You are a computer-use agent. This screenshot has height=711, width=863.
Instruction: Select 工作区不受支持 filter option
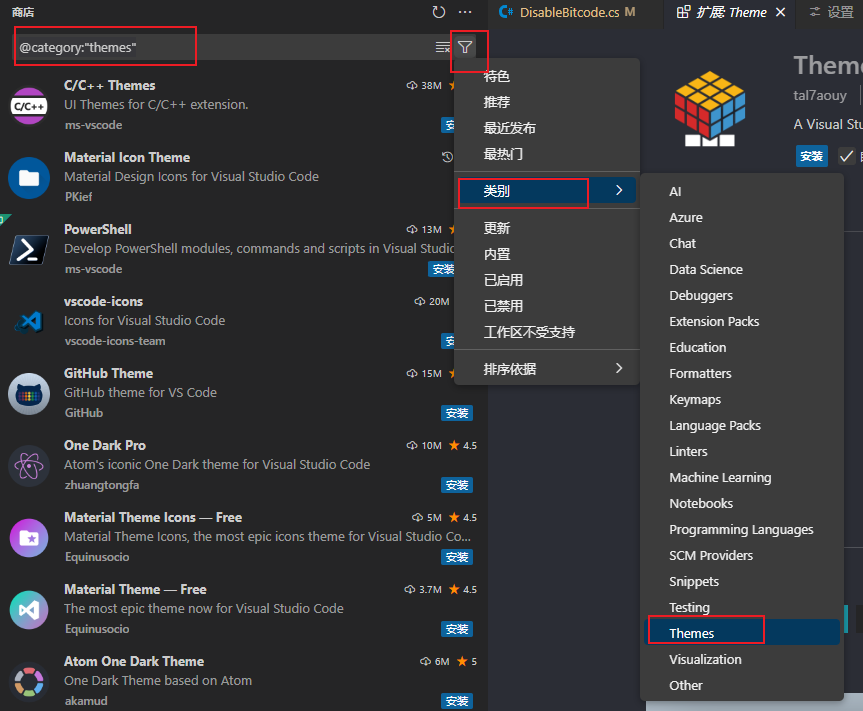tap(548, 332)
